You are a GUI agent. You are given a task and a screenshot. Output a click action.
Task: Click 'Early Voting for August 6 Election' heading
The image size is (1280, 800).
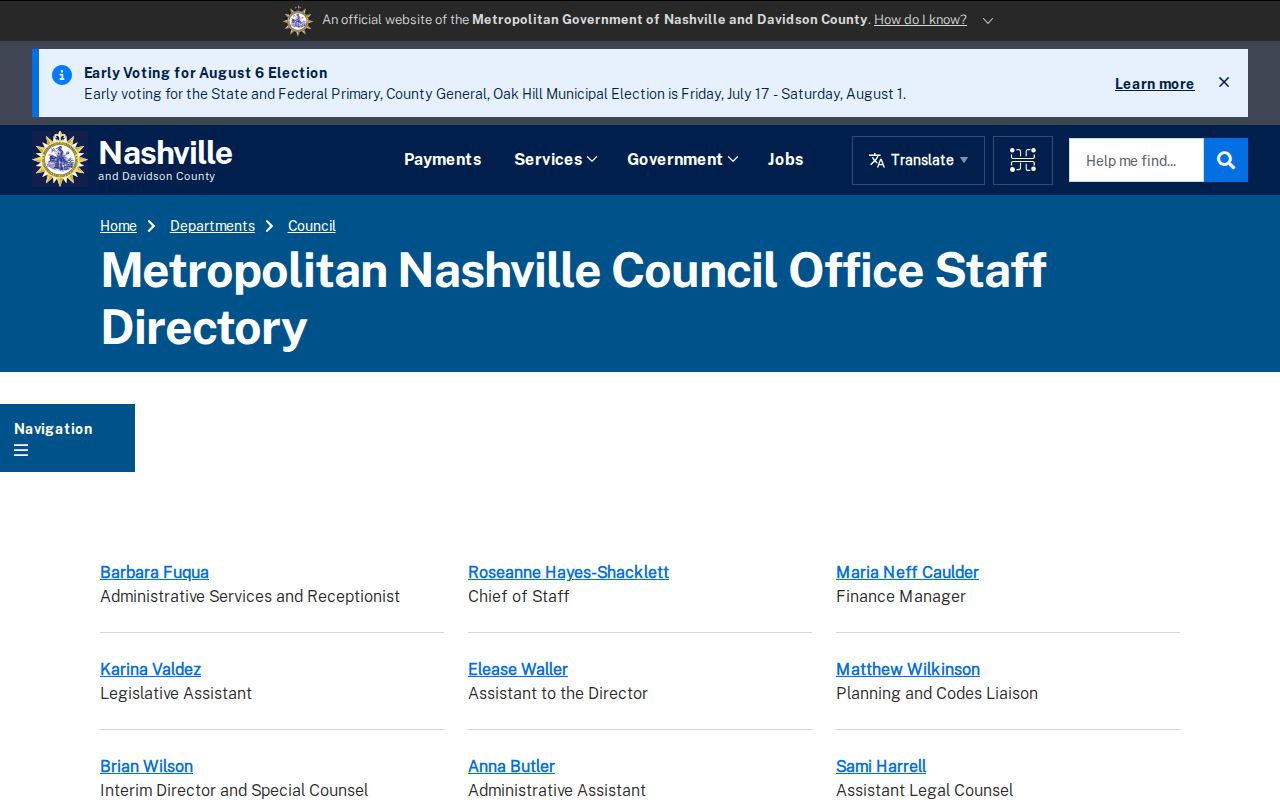click(x=205, y=73)
